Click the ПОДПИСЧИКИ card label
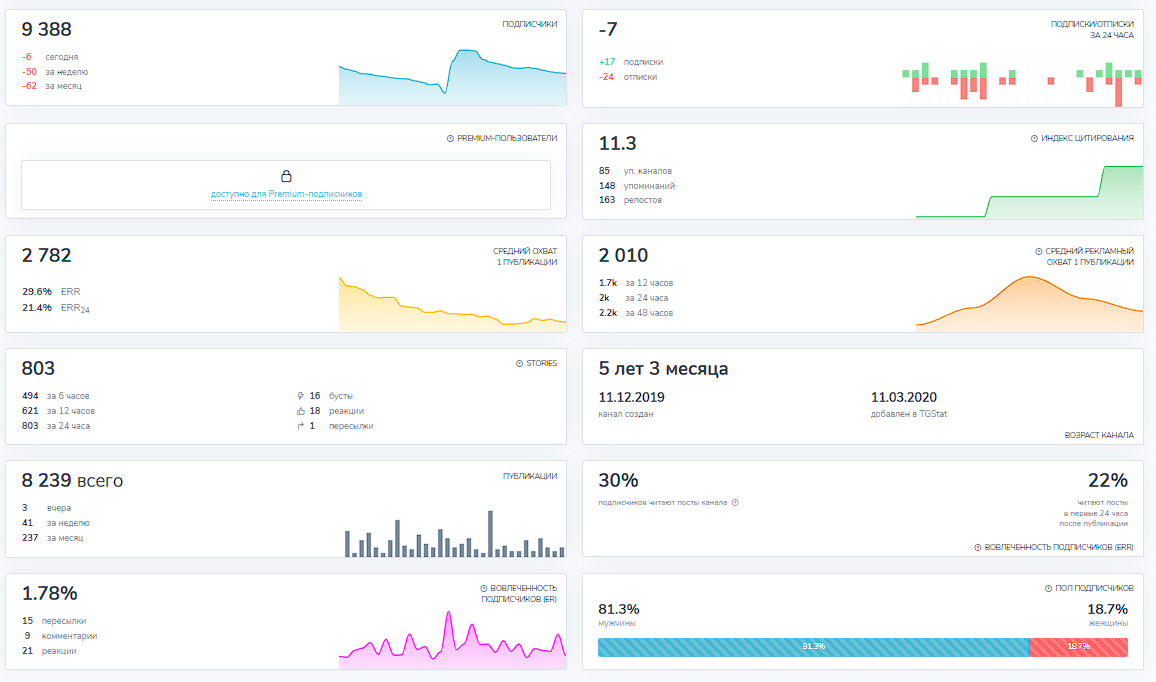The height and width of the screenshot is (682, 1156). pyautogui.click(x=529, y=24)
